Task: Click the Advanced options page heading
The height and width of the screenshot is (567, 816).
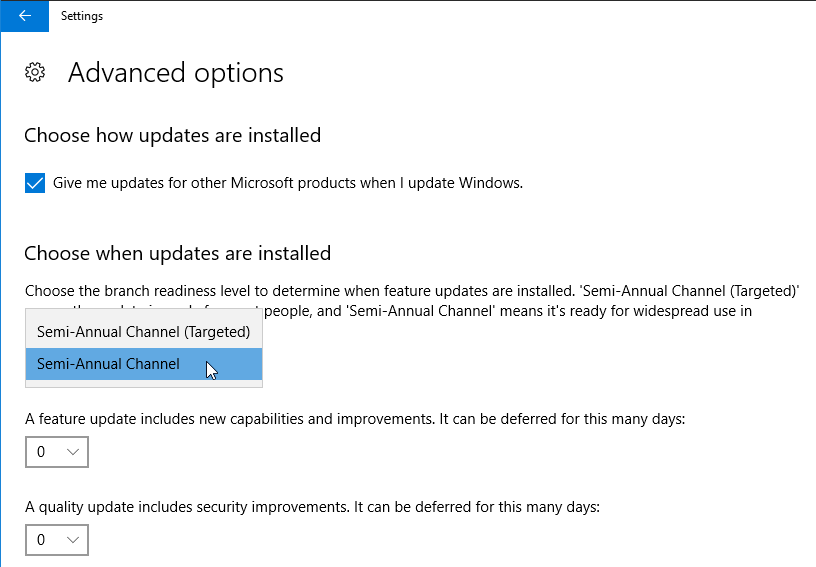Action: tap(176, 72)
